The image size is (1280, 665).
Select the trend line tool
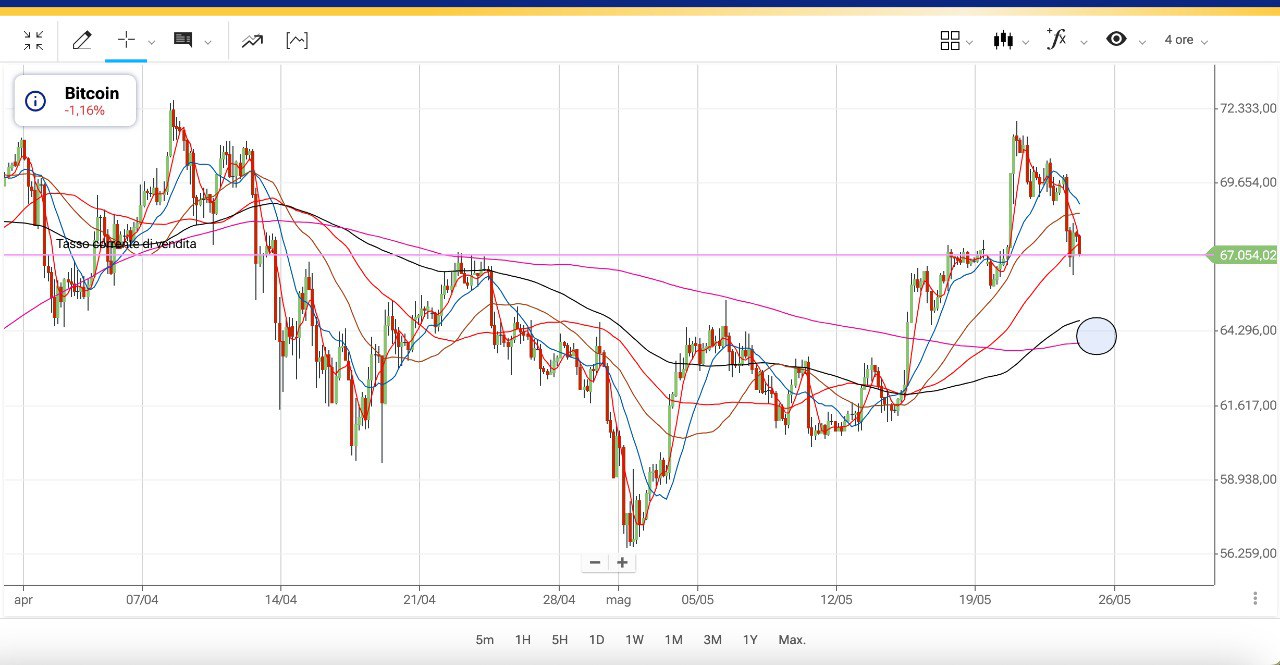point(252,41)
